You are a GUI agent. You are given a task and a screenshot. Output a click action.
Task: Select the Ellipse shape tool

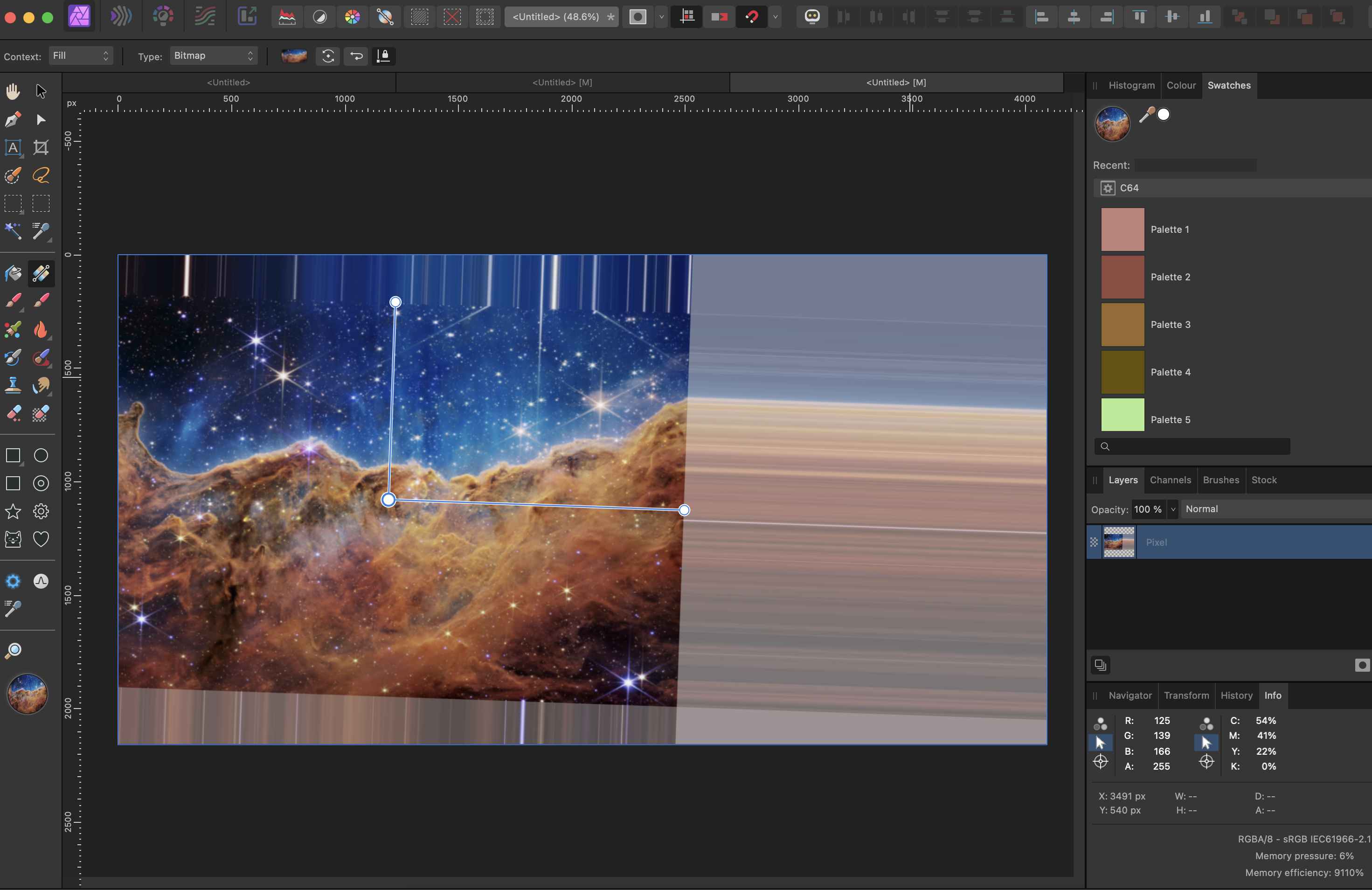click(41, 455)
